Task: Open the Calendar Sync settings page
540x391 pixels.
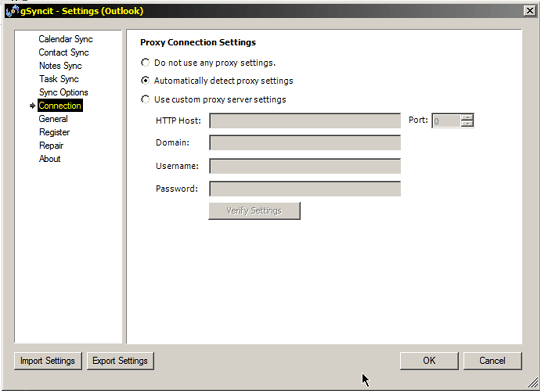Action: coord(65,39)
